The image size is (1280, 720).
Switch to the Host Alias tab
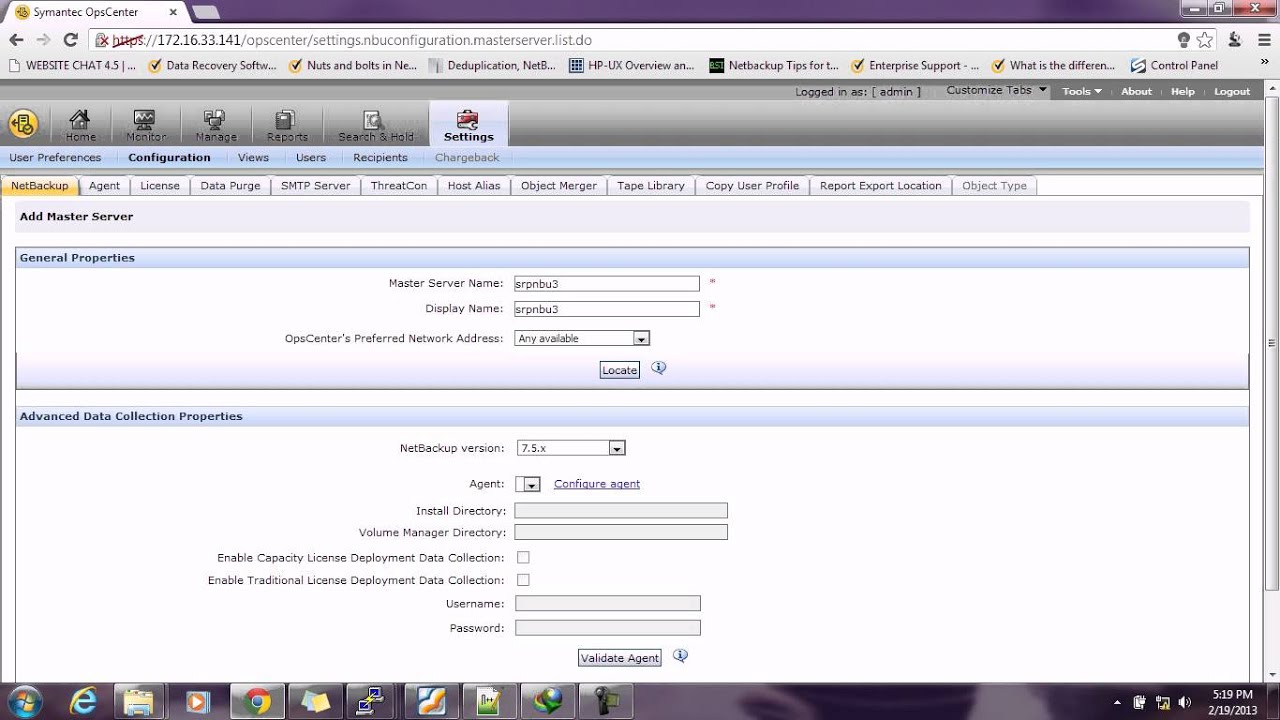pos(474,185)
